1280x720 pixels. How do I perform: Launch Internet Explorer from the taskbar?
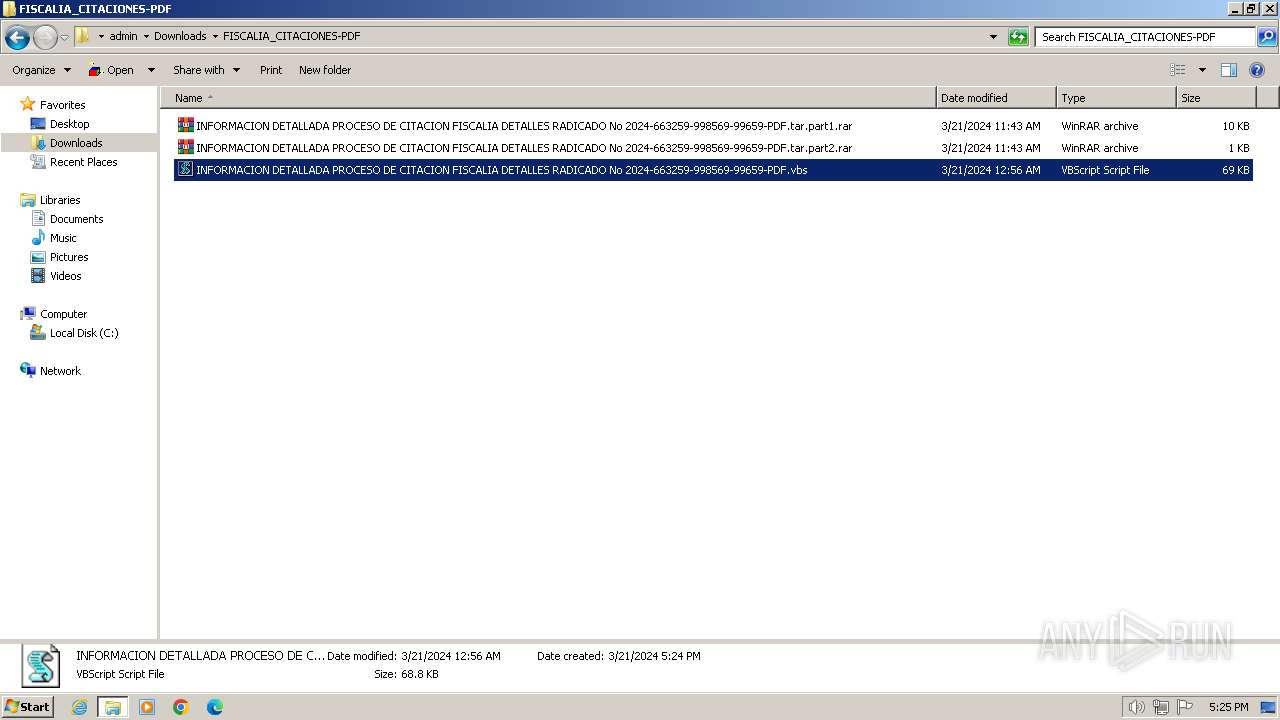79,707
